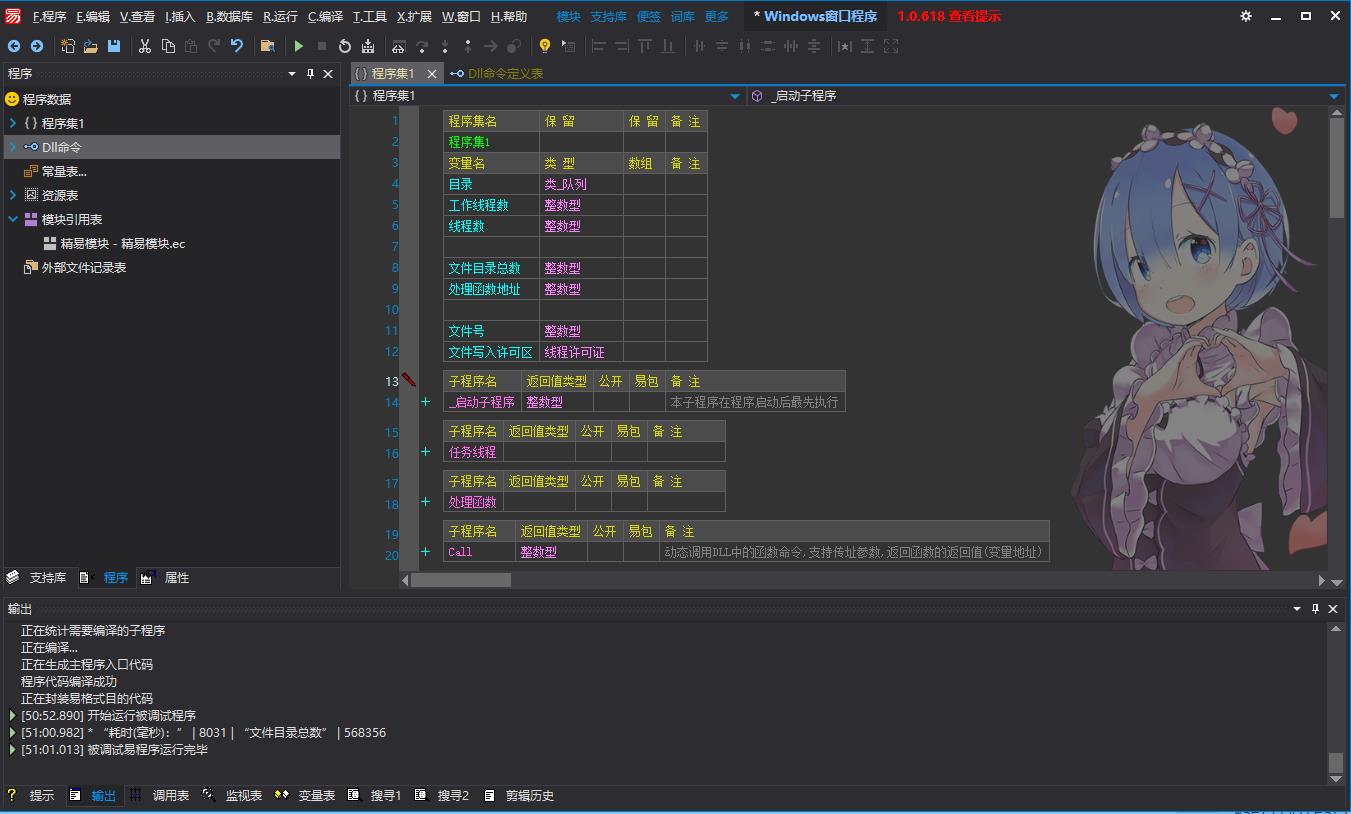
Task: Pin the 程序 side panel
Action: click(310, 74)
